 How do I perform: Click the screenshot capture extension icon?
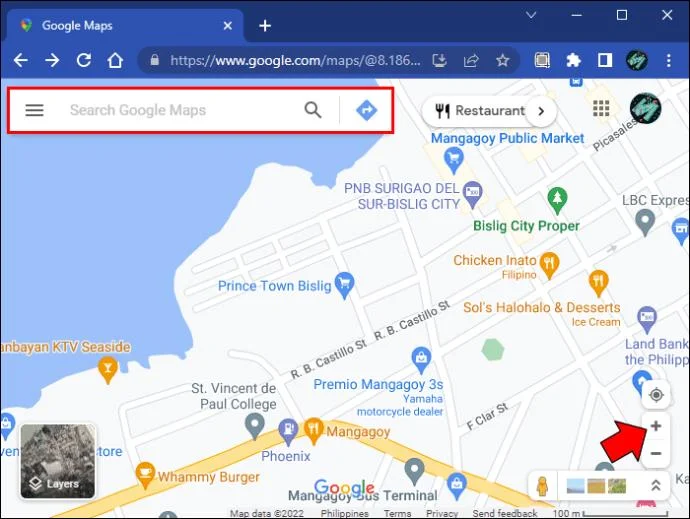[x=542, y=60]
